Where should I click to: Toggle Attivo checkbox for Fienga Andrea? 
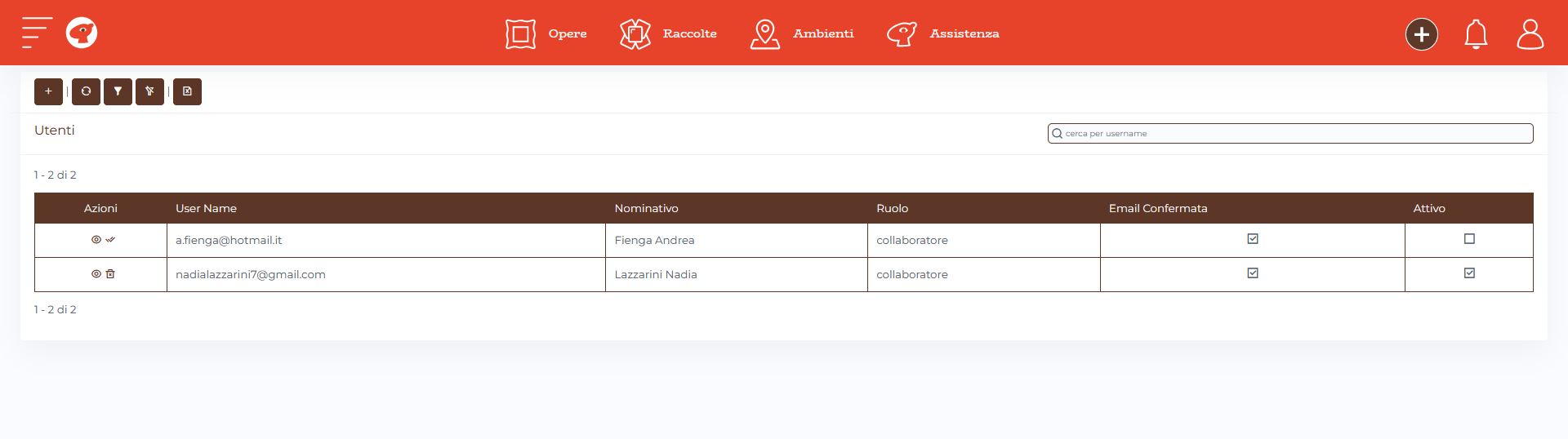point(1469,239)
